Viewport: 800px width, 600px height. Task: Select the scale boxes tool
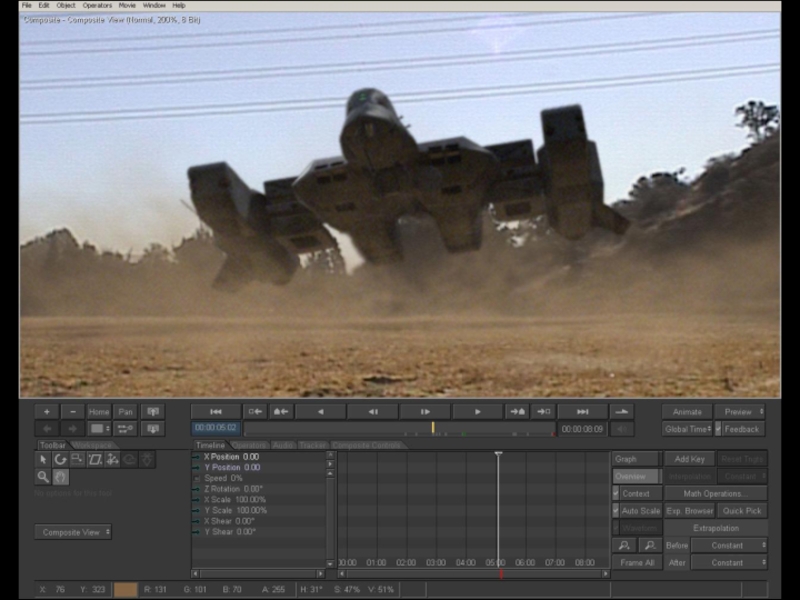tap(78, 460)
